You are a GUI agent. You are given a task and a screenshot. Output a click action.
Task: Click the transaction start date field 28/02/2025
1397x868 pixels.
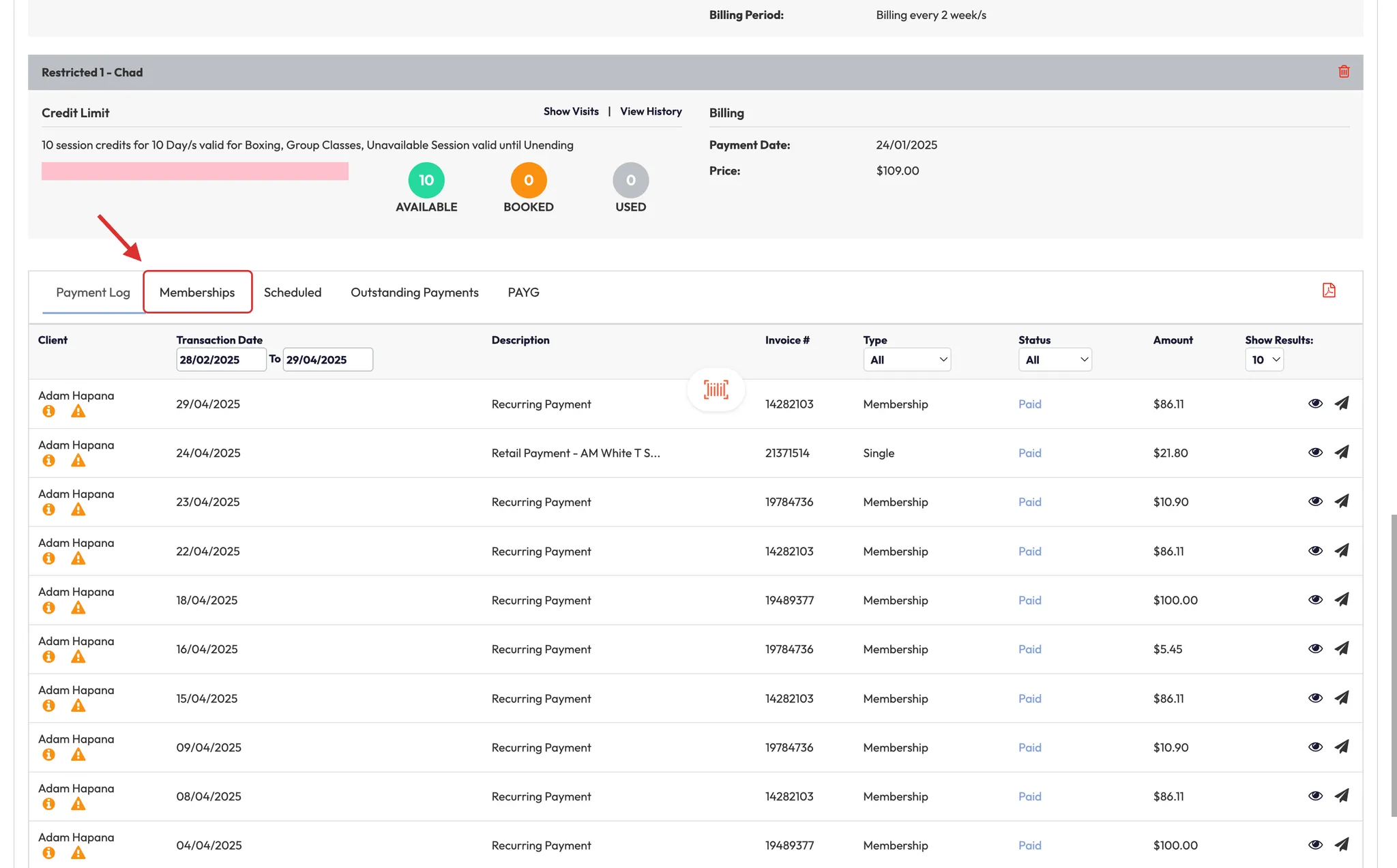(x=220, y=359)
